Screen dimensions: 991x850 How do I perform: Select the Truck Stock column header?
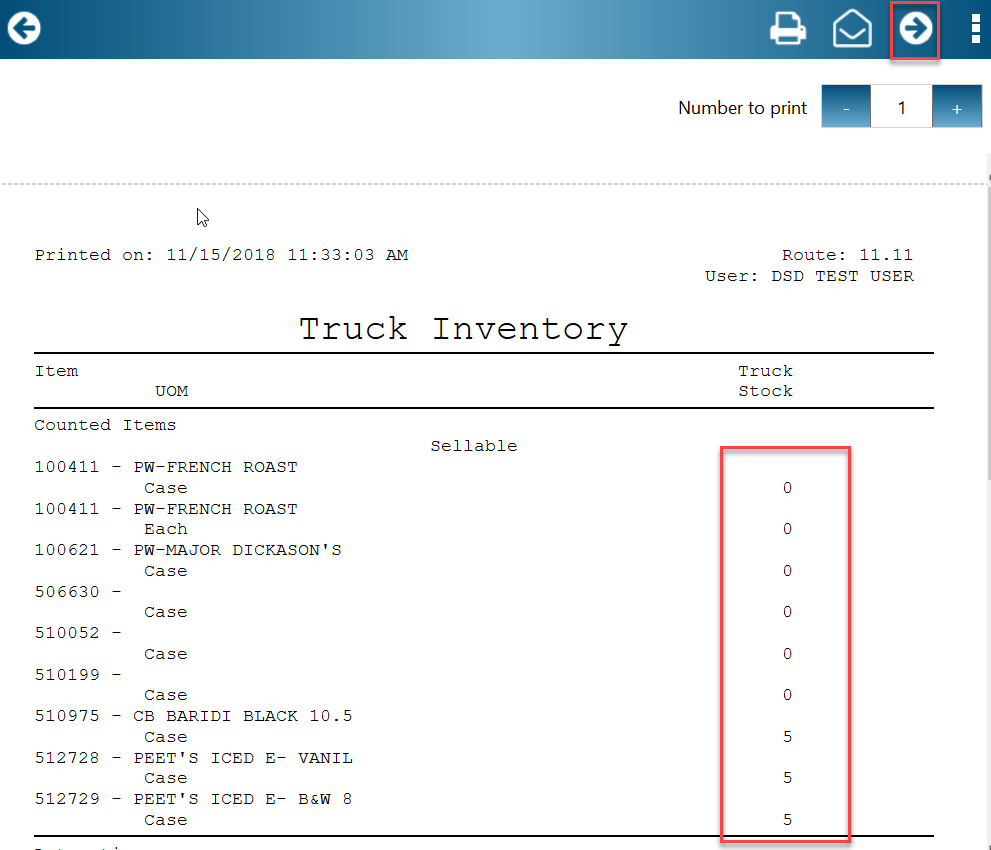coord(765,380)
